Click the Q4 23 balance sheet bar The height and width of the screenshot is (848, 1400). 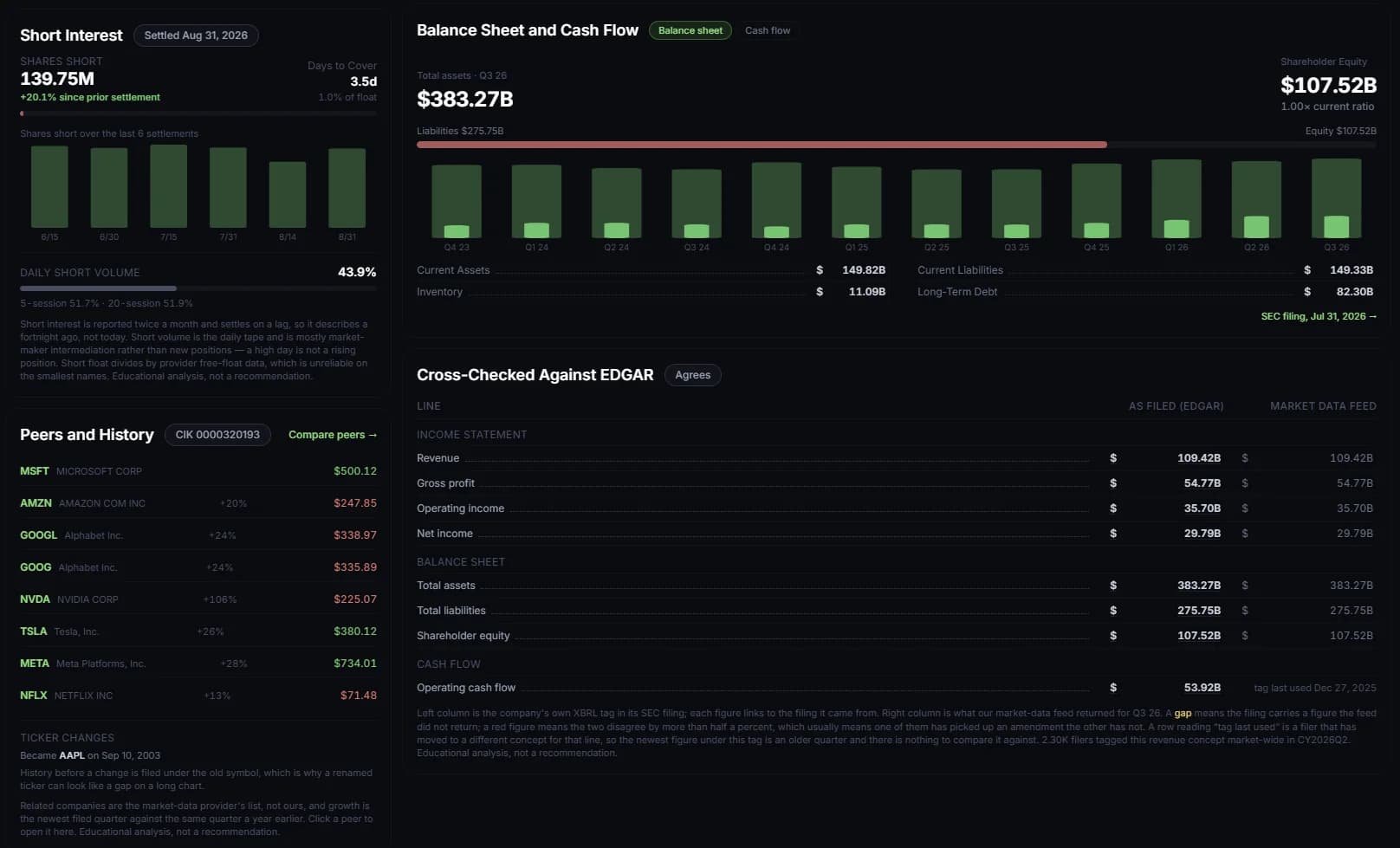(457, 201)
